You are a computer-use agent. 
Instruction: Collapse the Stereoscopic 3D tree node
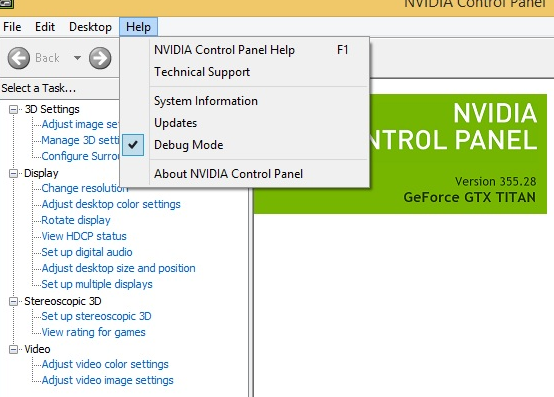(13, 301)
